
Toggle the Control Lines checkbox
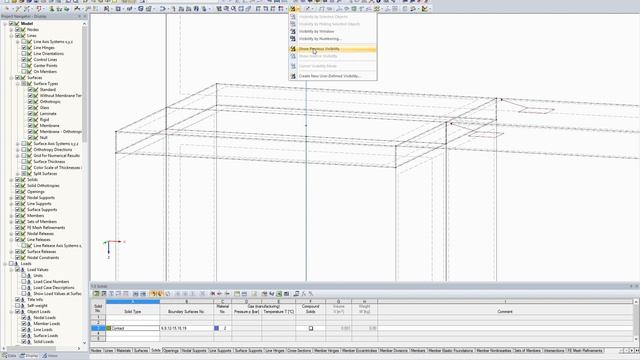(x=24, y=60)
